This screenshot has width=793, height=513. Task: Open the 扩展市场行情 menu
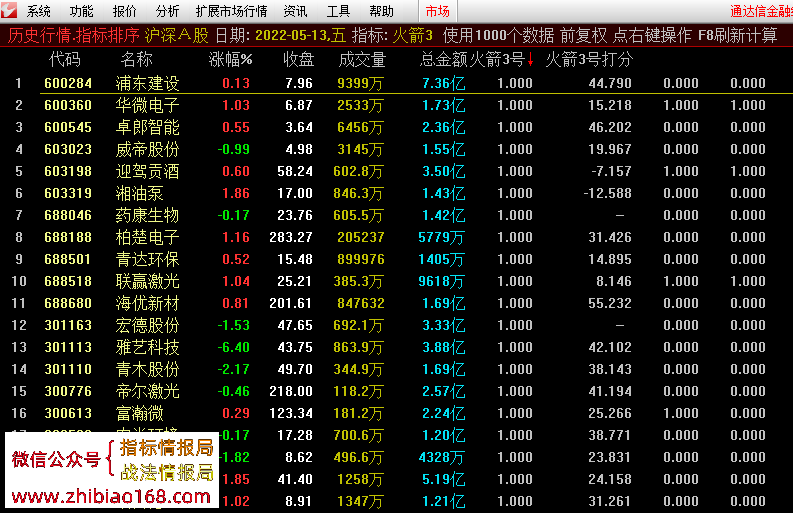tap(232, 11)
